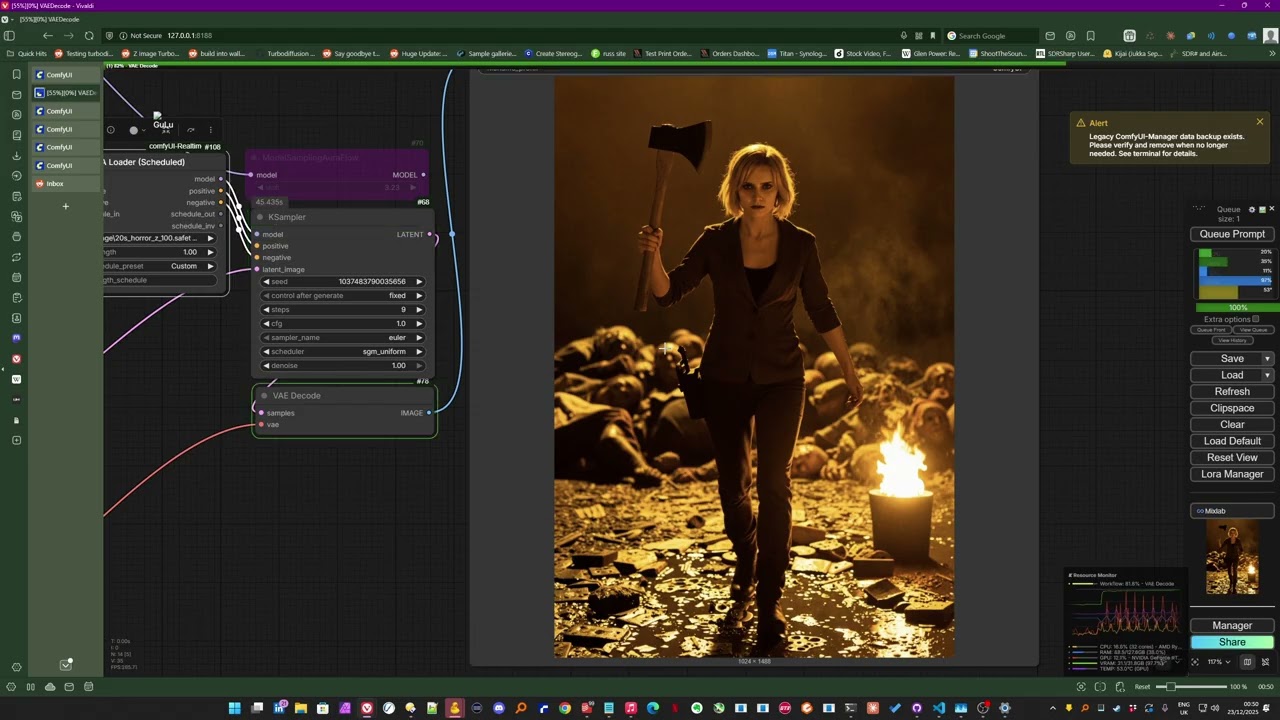This screenshot has height=720, width=1280.
Task: Open the sampler_name euler selector
Action: point(342,337)
